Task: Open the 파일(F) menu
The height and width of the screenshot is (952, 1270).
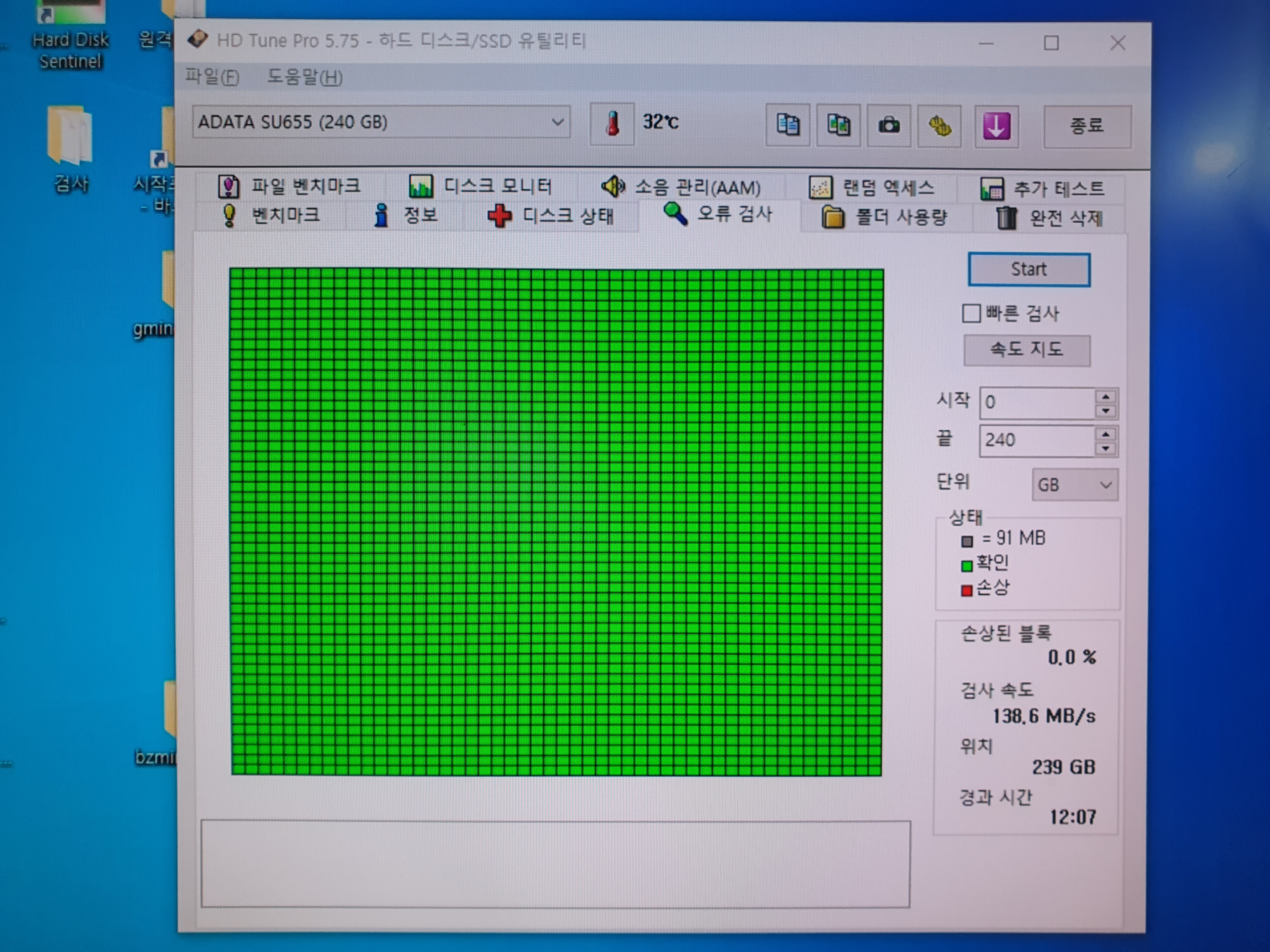Action: click(212, 76)
